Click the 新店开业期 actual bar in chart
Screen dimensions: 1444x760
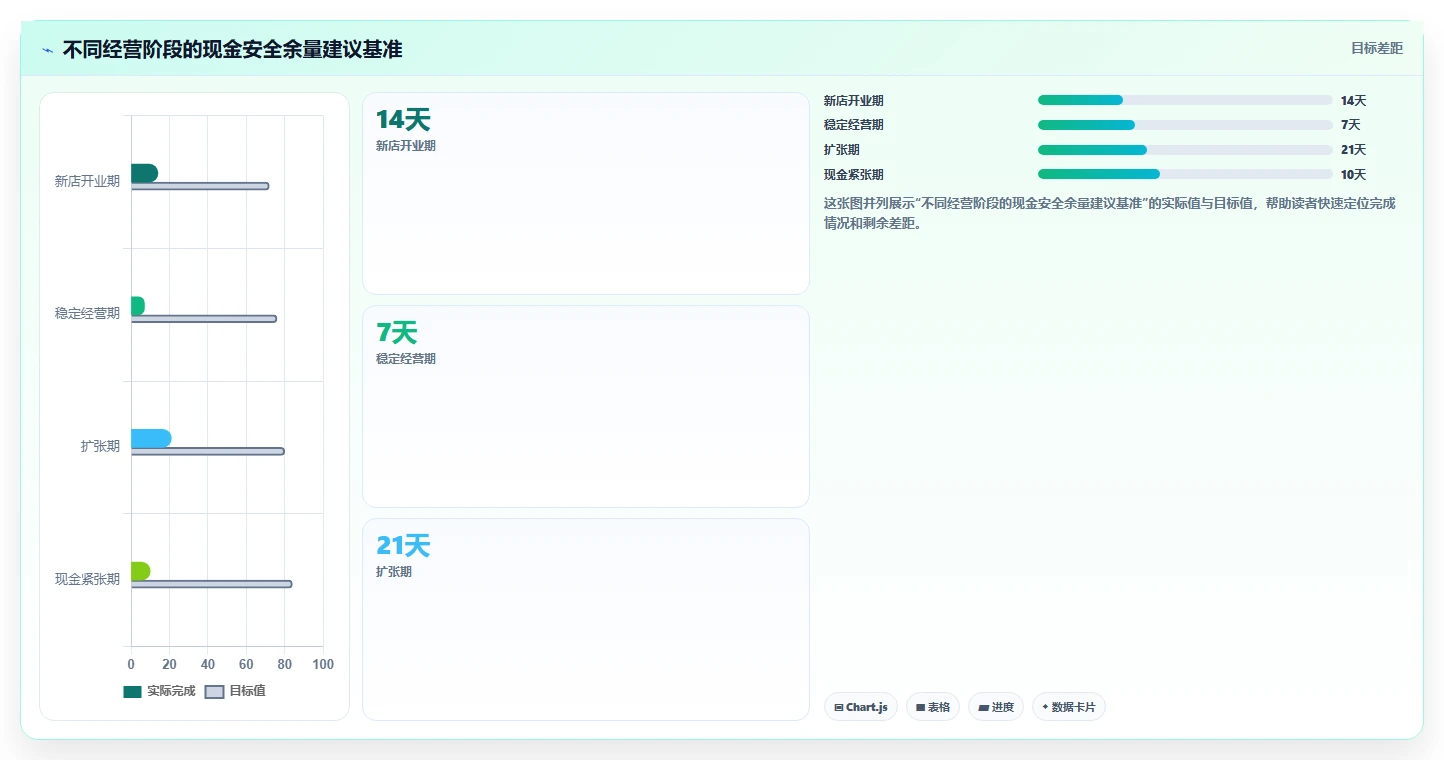click(144, 173)
